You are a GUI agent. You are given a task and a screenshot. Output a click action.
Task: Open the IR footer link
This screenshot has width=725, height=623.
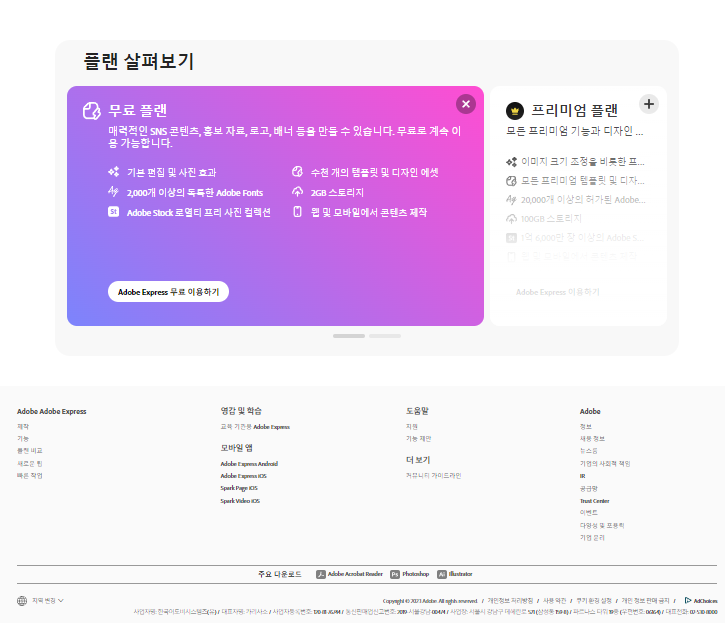pos(583,475)
